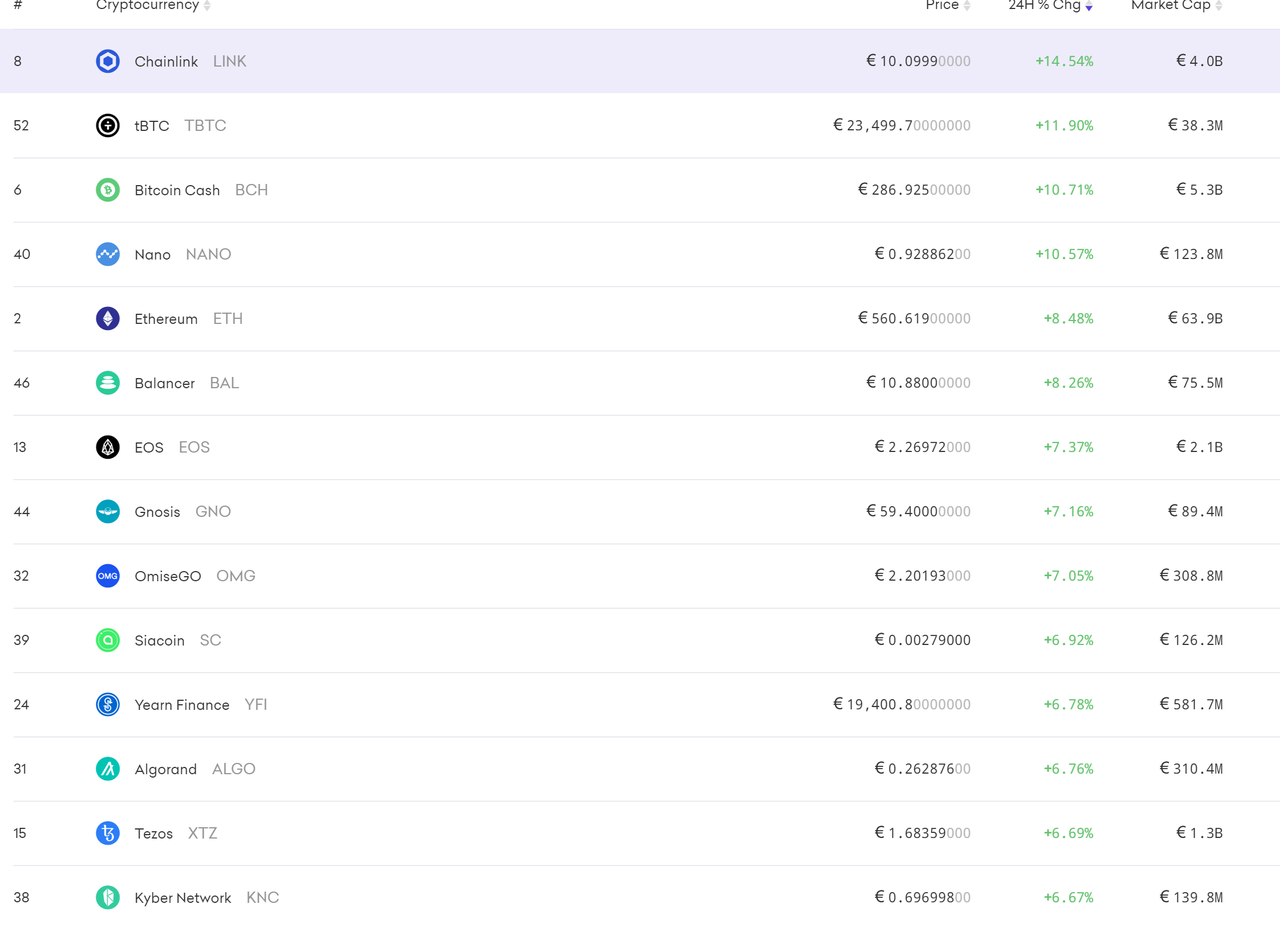Sort table by 24H % Chg column header
This screenshot has height=926, width=1280.
pos(1050,5)
